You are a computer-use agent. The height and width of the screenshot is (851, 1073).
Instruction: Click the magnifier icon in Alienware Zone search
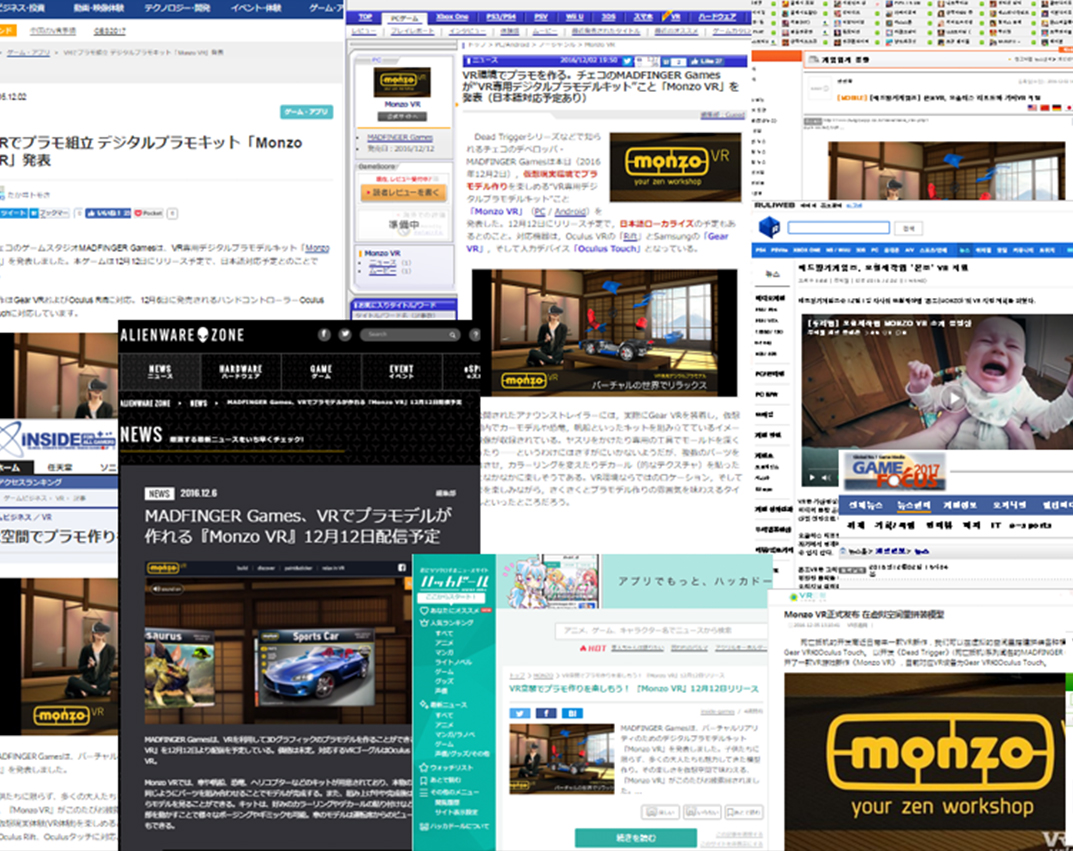pos(452,335)
